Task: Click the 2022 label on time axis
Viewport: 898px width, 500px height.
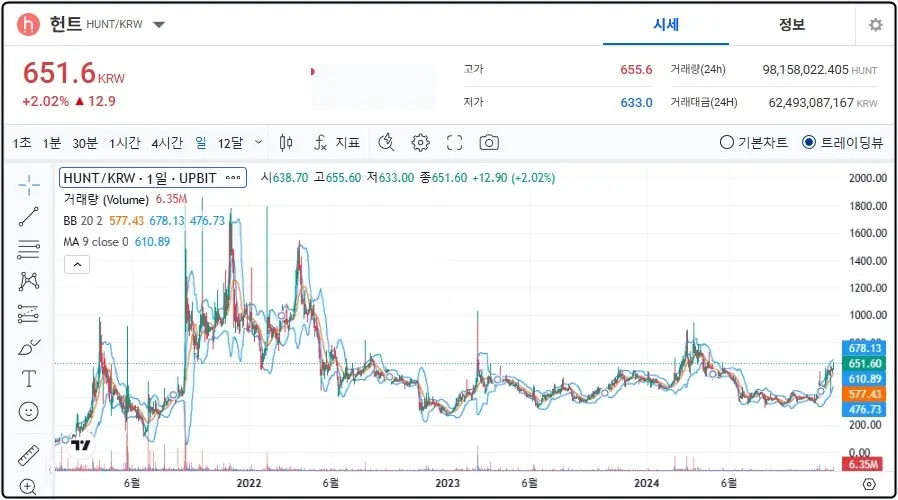Action: [249, 483]
